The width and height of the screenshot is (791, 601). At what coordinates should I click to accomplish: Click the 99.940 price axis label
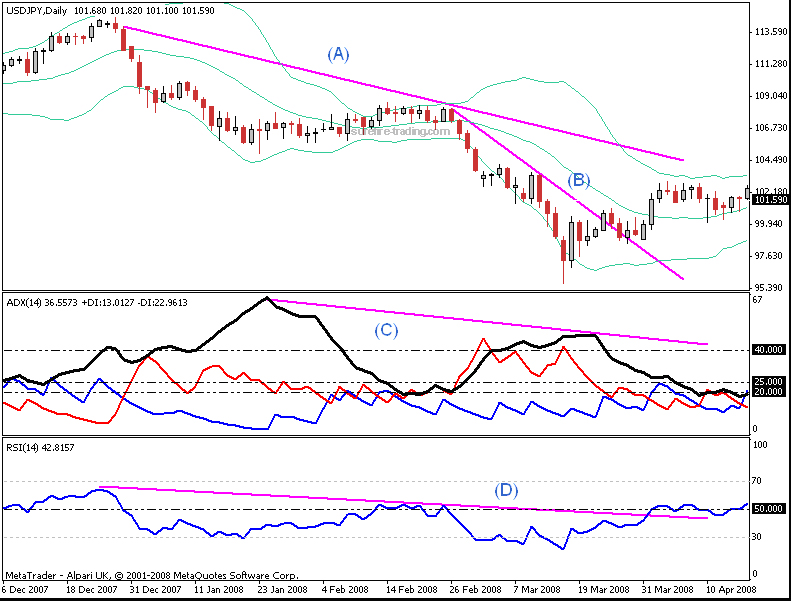770,224
